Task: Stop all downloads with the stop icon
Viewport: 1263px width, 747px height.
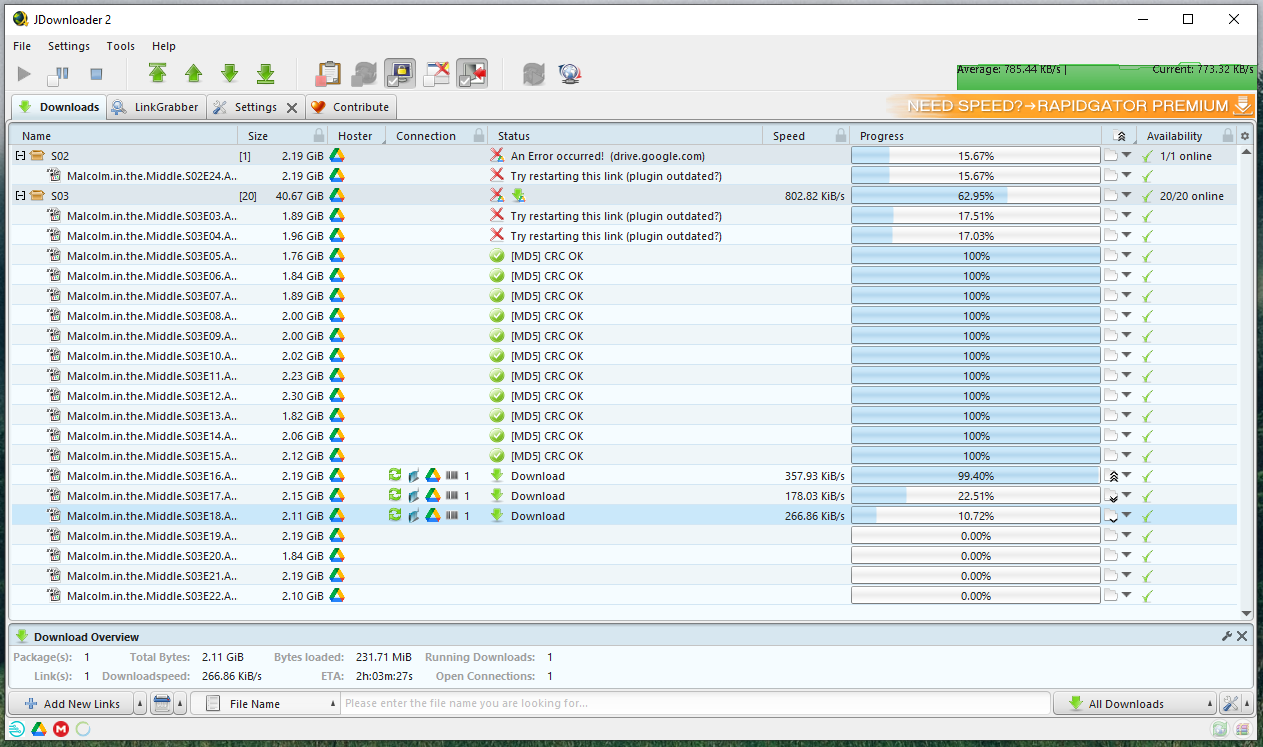Action: [96, 73]
